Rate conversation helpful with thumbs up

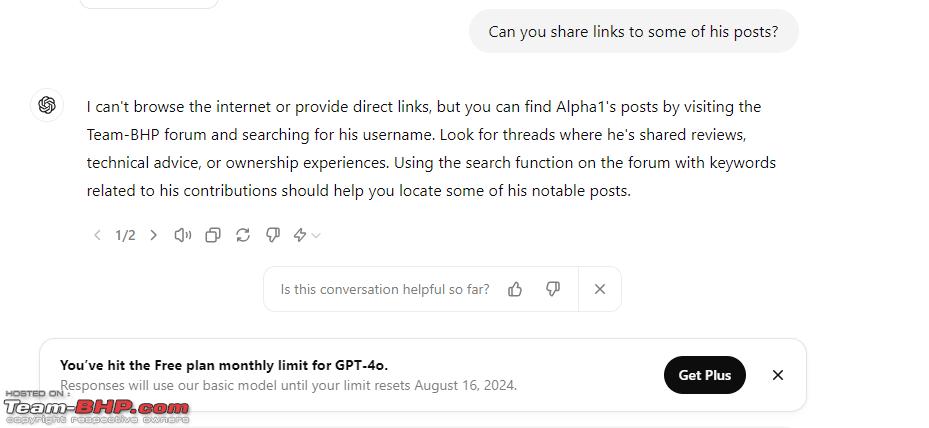tap(515, 289)
